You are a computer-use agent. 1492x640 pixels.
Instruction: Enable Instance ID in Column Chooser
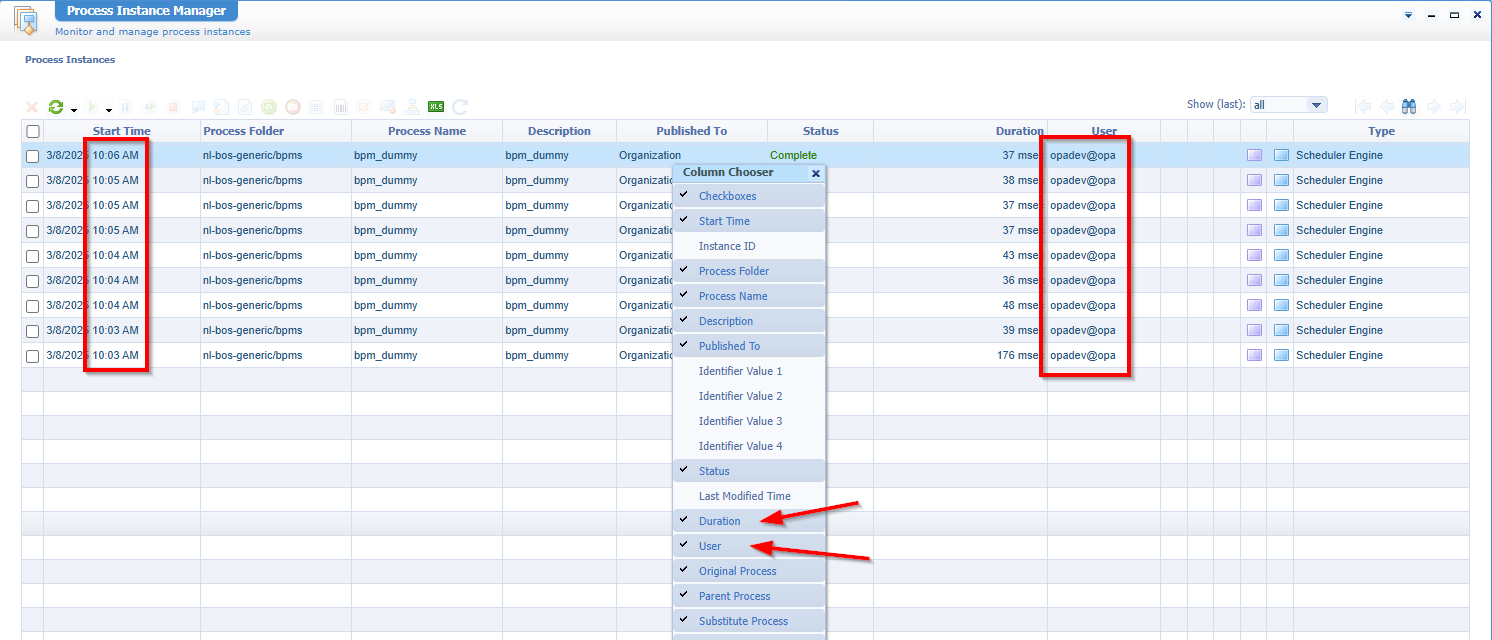727,246
